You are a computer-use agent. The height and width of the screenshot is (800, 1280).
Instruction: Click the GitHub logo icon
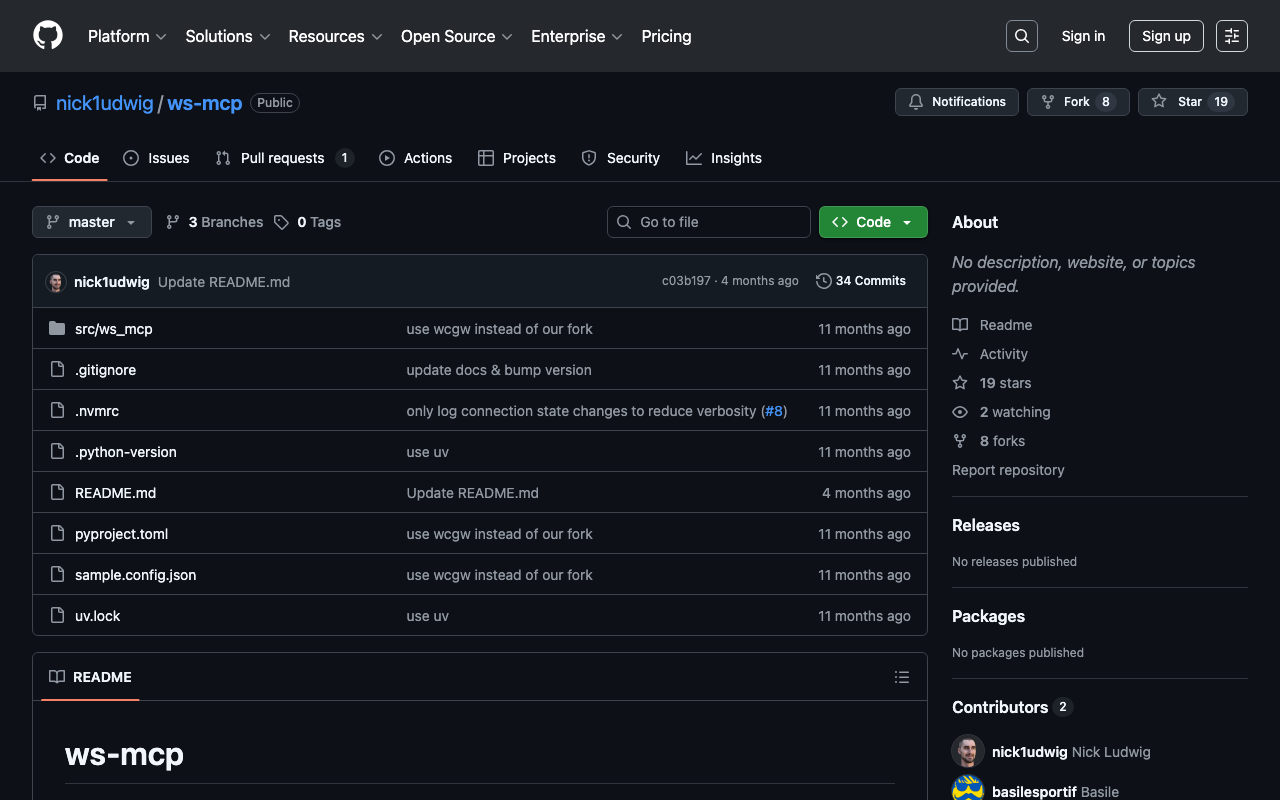(48, 36)
